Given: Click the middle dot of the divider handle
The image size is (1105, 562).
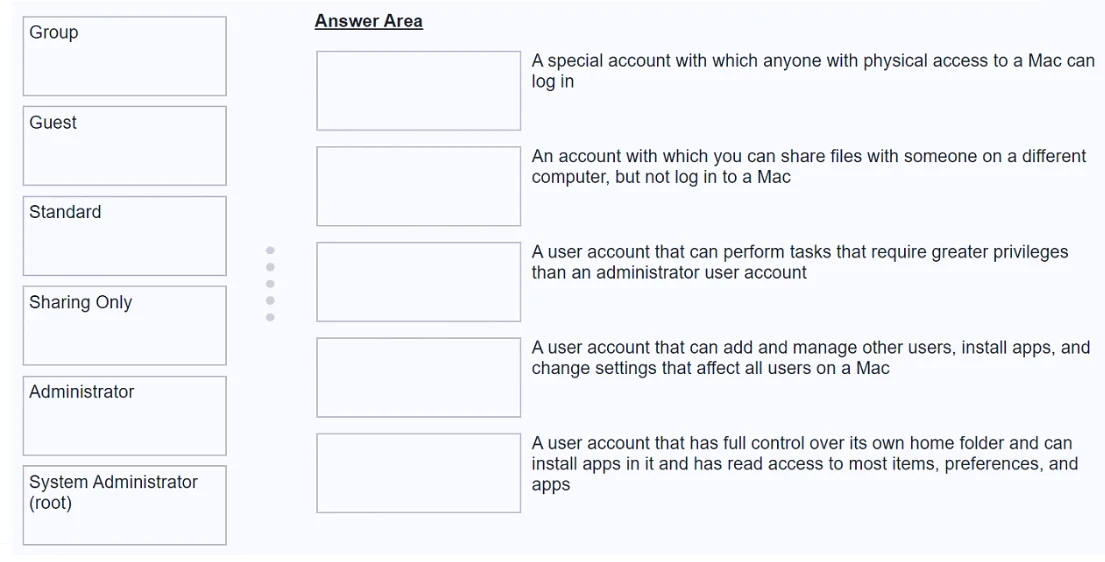Looking at the screenshot, I should 270,284.
